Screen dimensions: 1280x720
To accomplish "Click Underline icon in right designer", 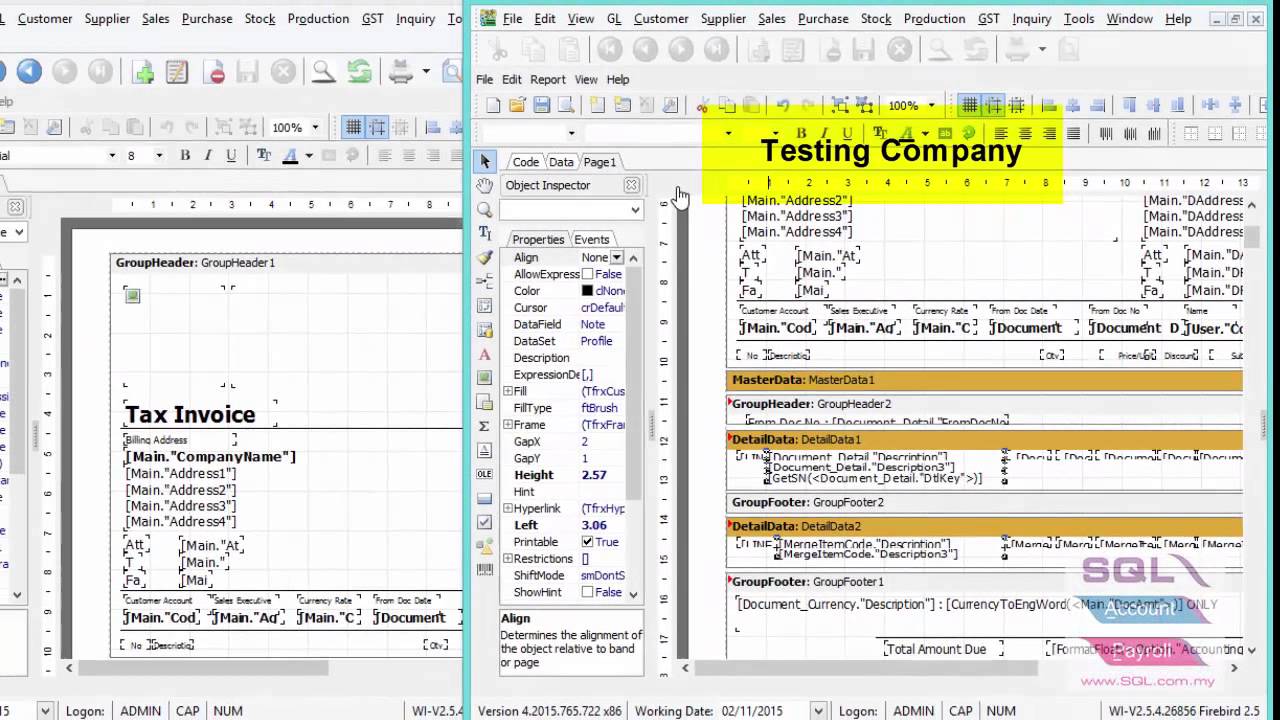I will point(848,133).
